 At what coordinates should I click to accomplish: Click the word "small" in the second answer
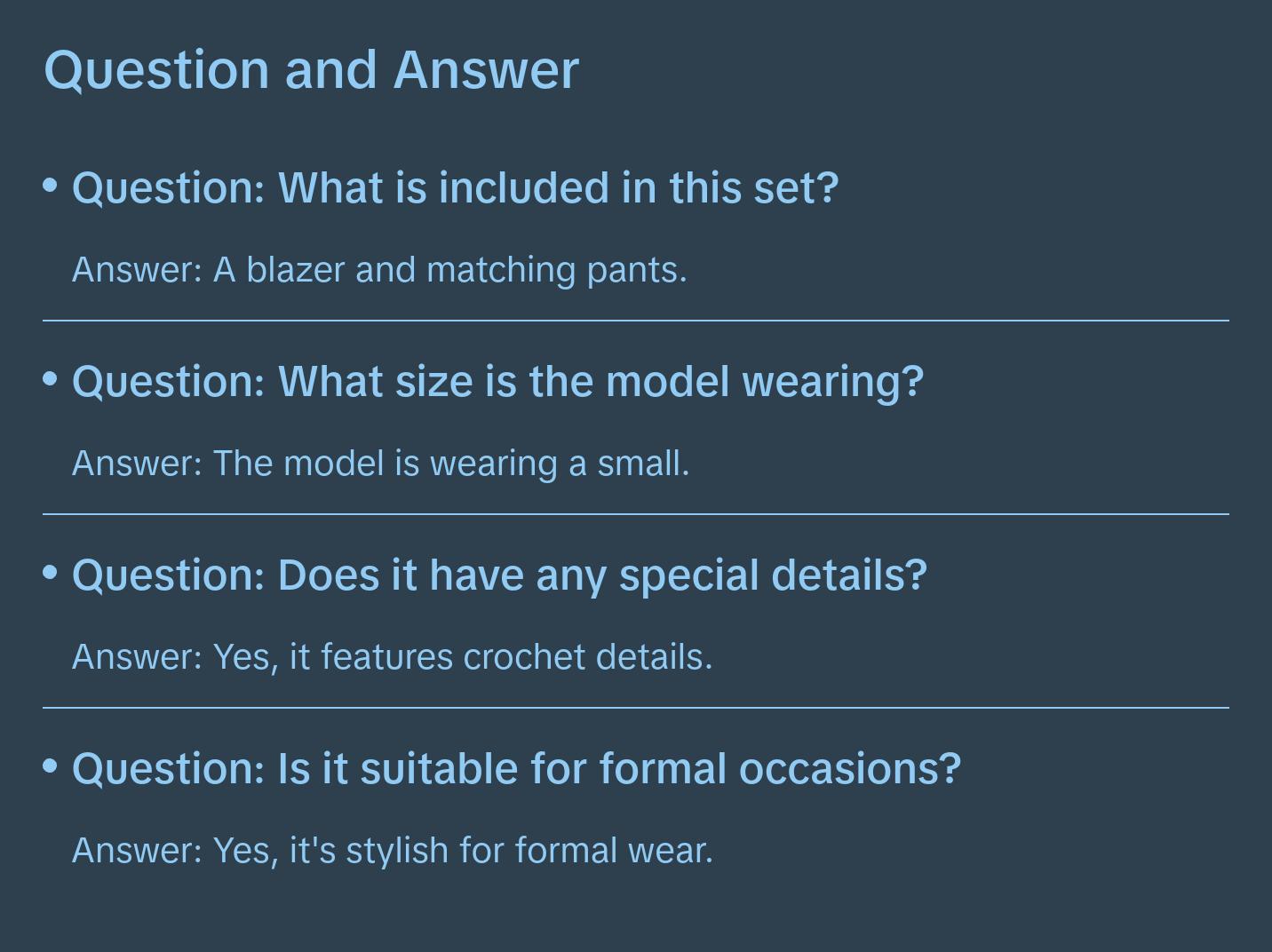[639, 464]
